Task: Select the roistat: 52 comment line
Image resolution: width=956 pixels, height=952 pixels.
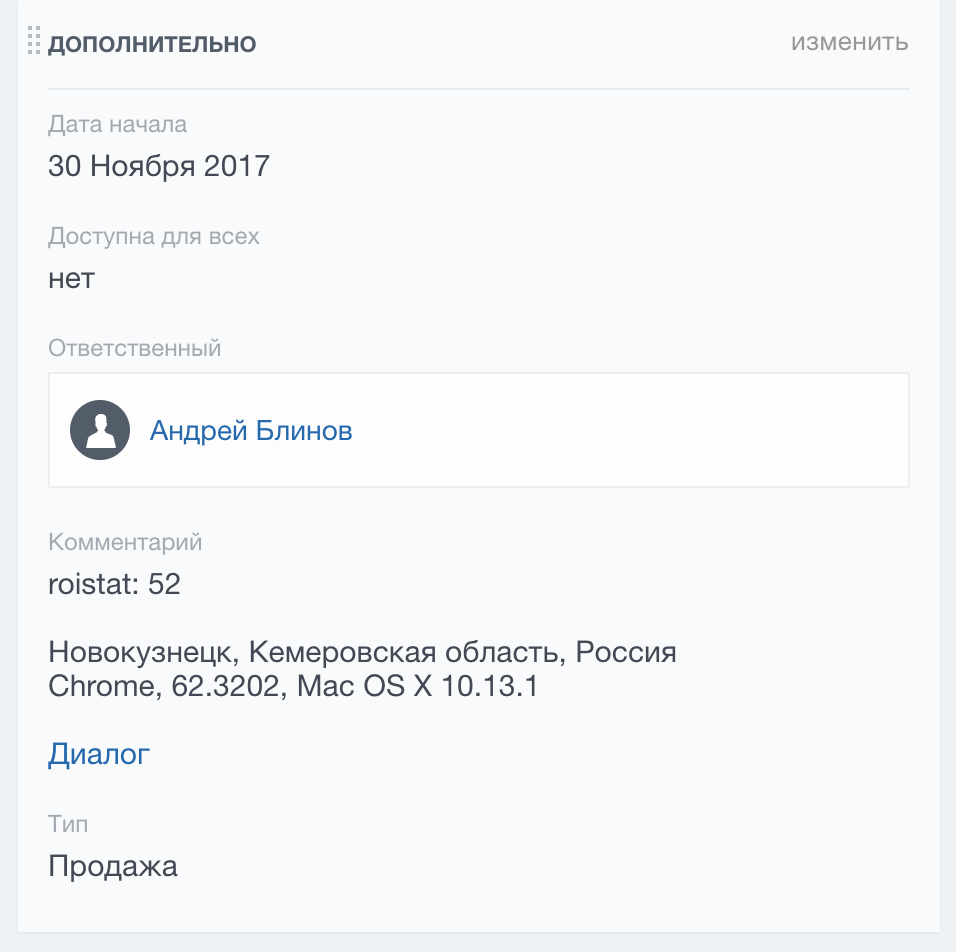Action: point(114,584)
